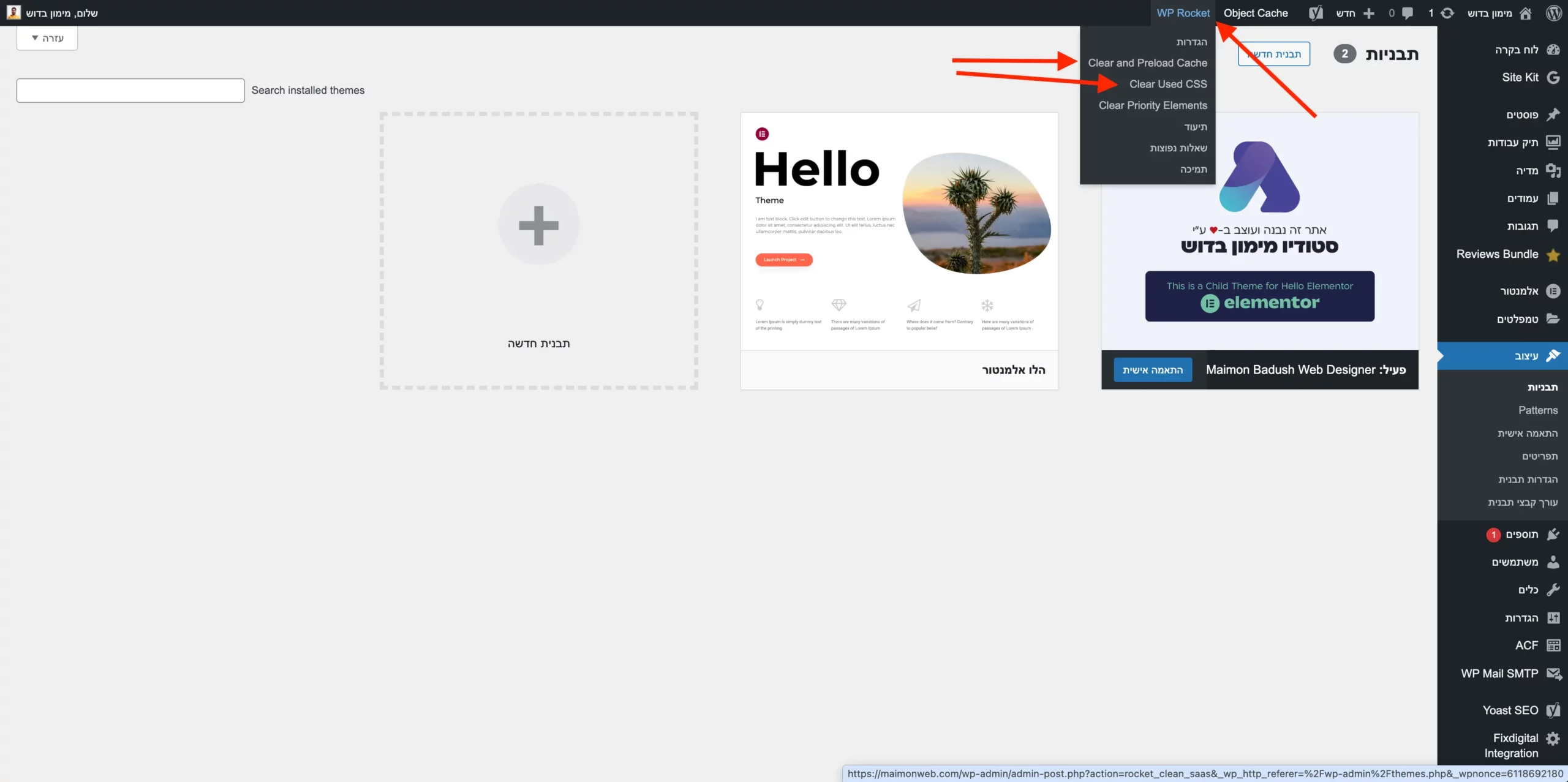Click the Search installed themes field
1568x782 pixels.
(x=130, y=91)
